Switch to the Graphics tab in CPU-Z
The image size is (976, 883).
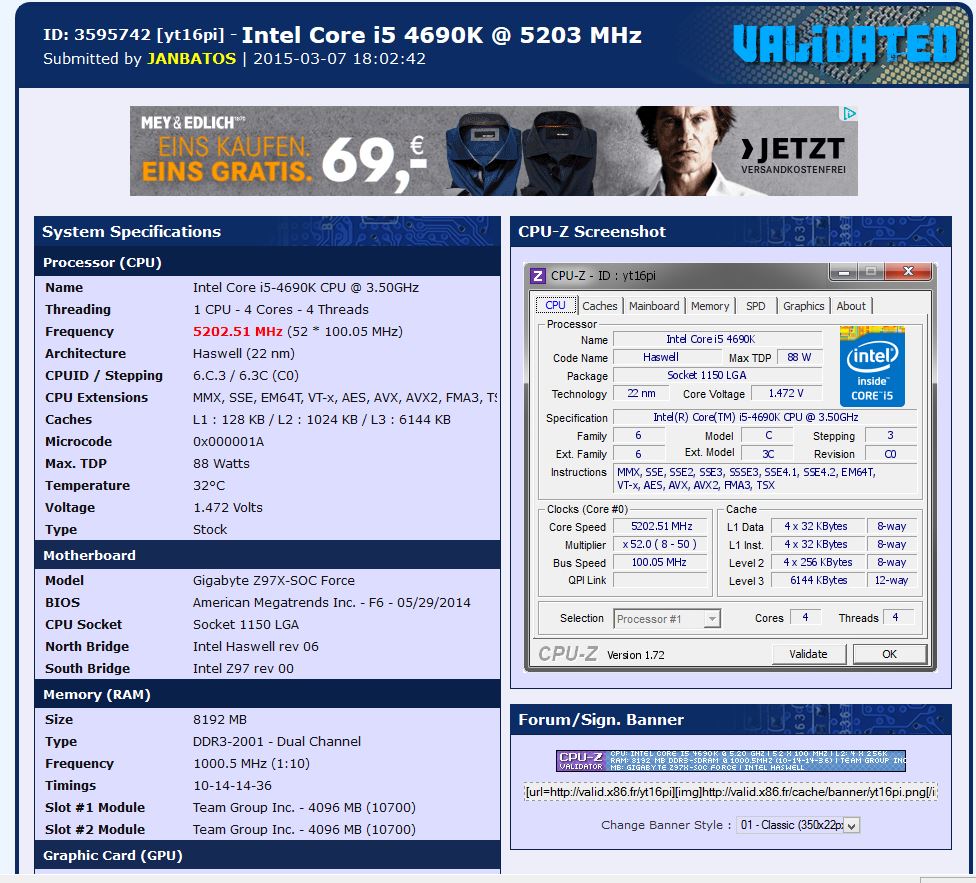[x=803, y=306]
